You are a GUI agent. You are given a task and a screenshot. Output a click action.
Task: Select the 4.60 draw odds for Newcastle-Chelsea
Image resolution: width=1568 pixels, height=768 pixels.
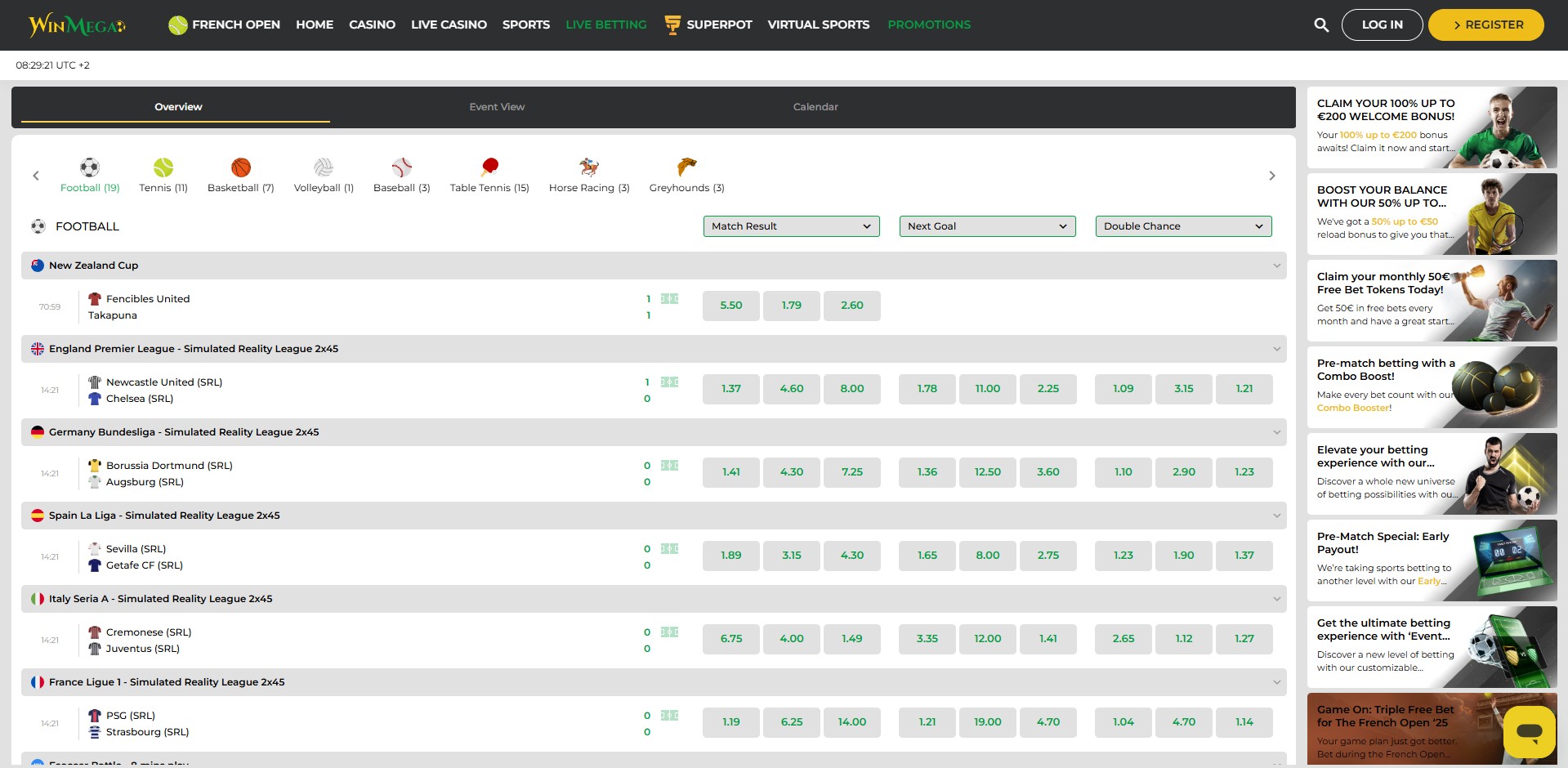pyautogui.click(x=792, y=389)
